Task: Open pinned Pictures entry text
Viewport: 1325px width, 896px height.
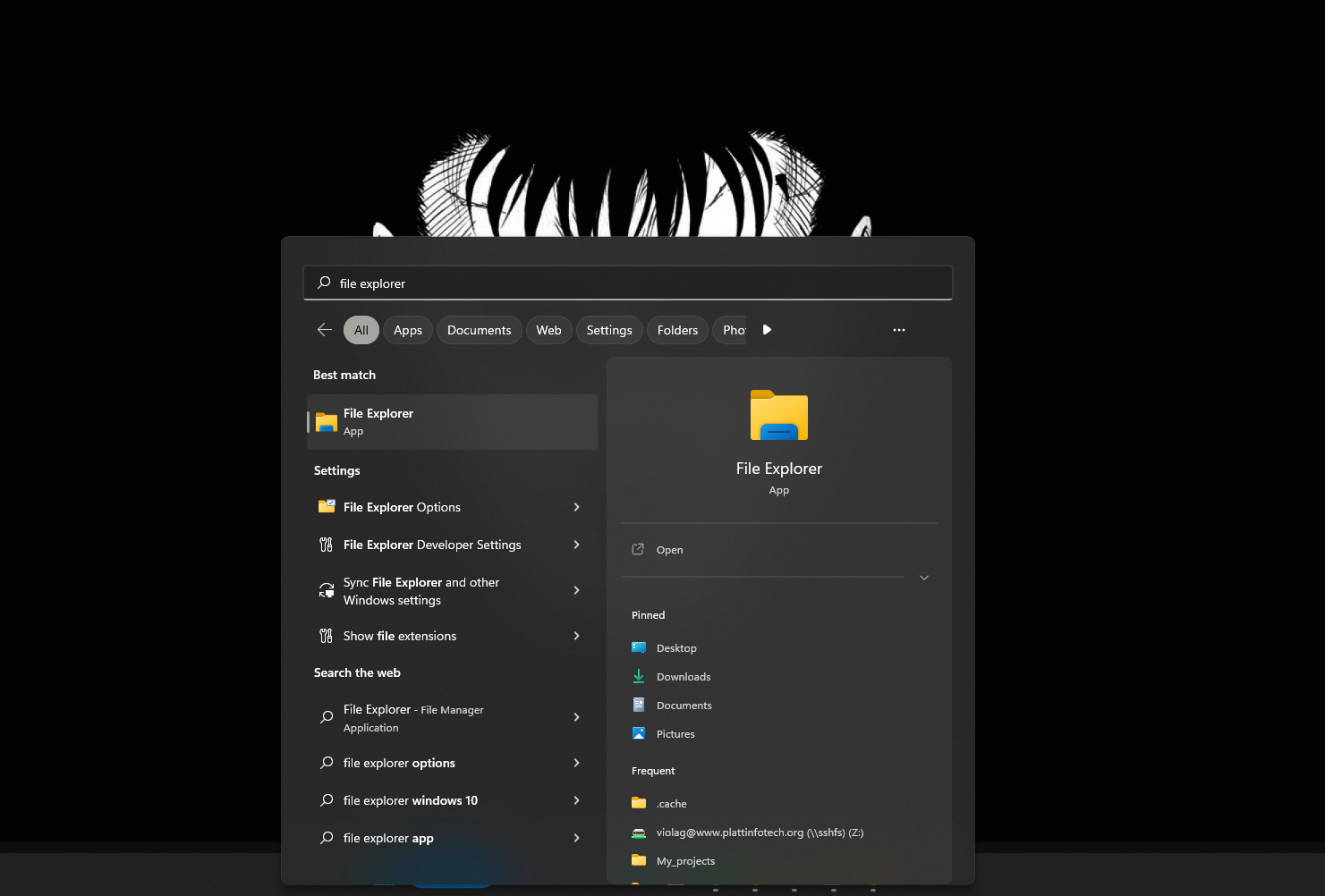Action: click(675, 734)
